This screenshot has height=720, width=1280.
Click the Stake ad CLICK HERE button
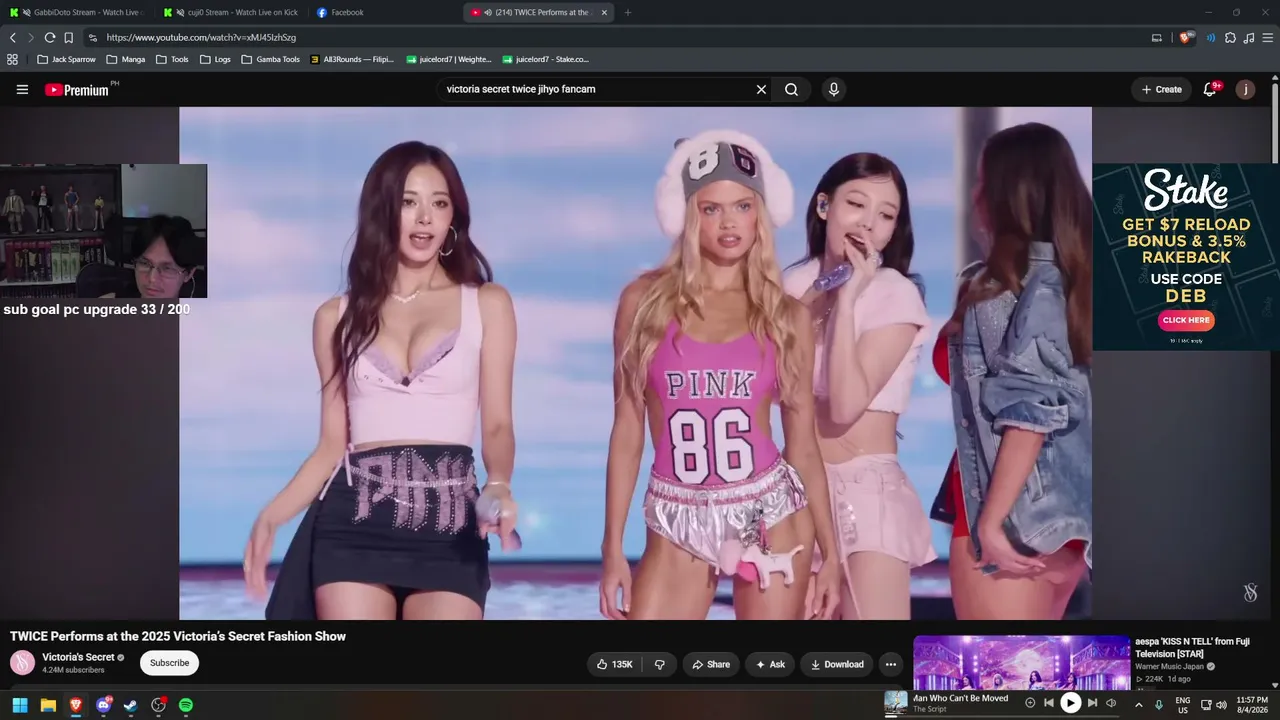1186,320
